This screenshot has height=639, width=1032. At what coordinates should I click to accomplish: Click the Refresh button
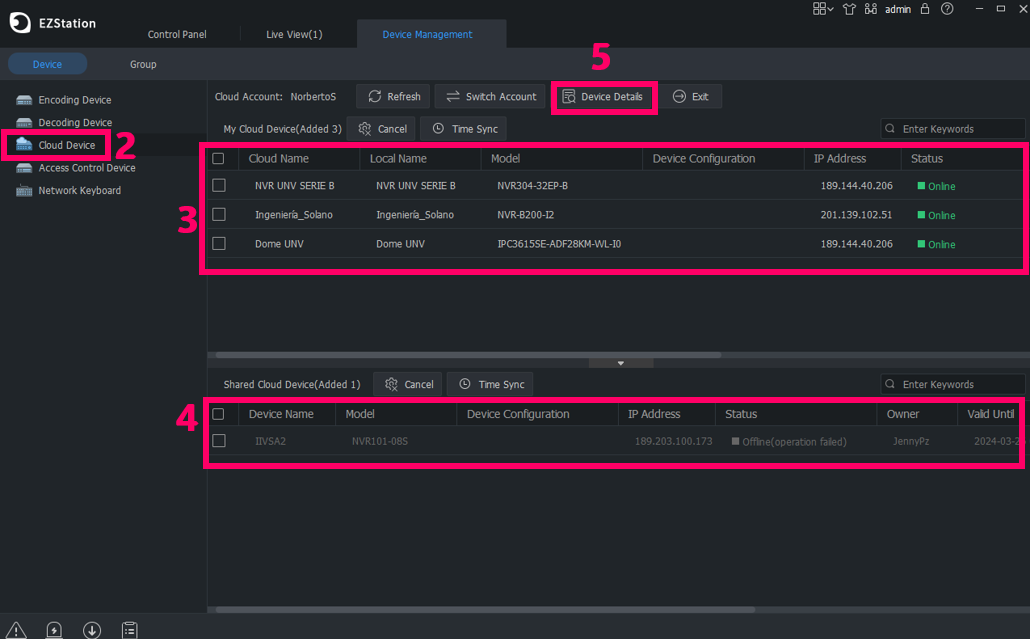393,96
